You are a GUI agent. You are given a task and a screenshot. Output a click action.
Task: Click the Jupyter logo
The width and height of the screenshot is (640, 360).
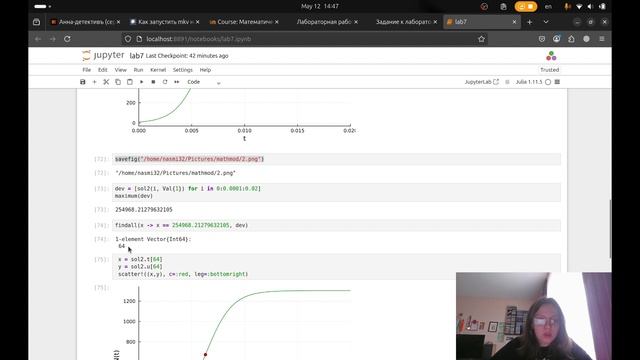(103, 55)
